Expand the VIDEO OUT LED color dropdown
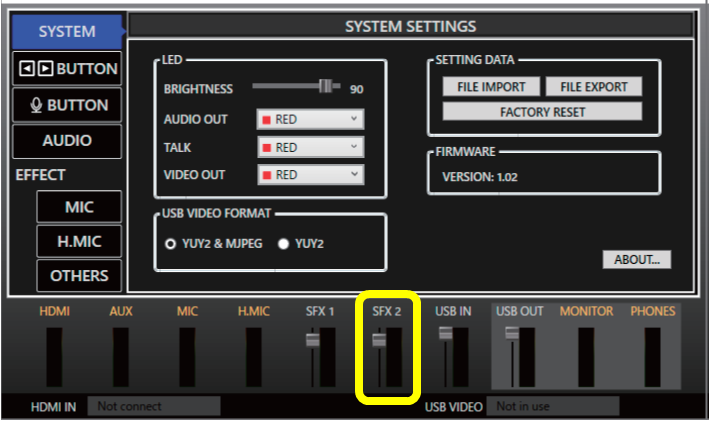Viewport: 711px width, 422px height. pyautogui.click(x=310, y=175)
